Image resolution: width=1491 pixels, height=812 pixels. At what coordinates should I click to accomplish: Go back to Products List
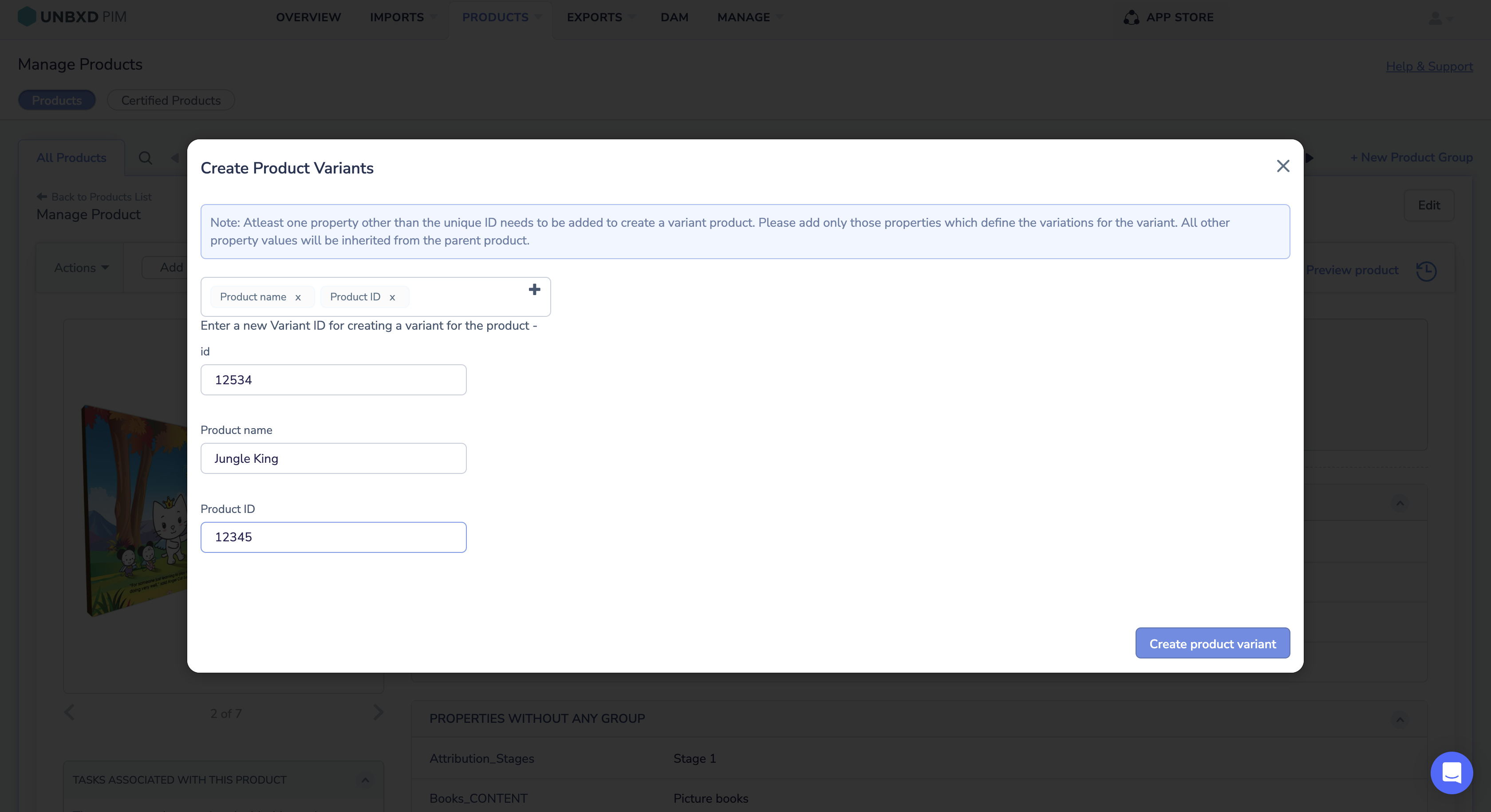click(x=95, y=197)
